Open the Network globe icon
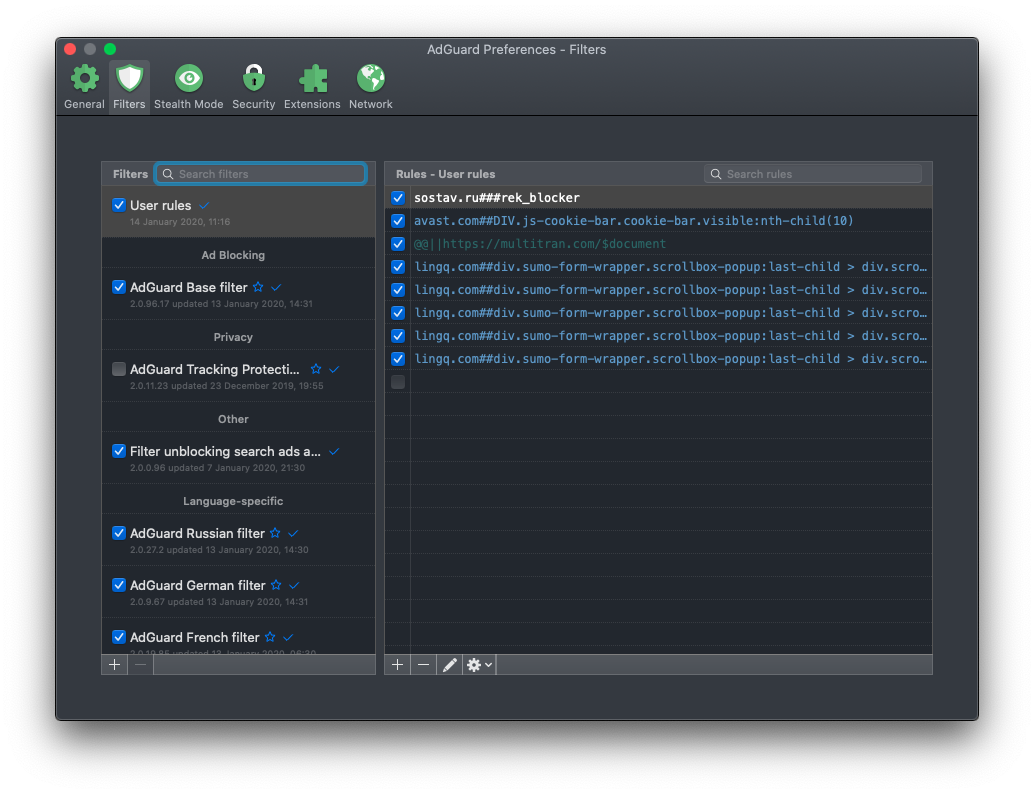1034x794 pixels. (x=371, y=78)
